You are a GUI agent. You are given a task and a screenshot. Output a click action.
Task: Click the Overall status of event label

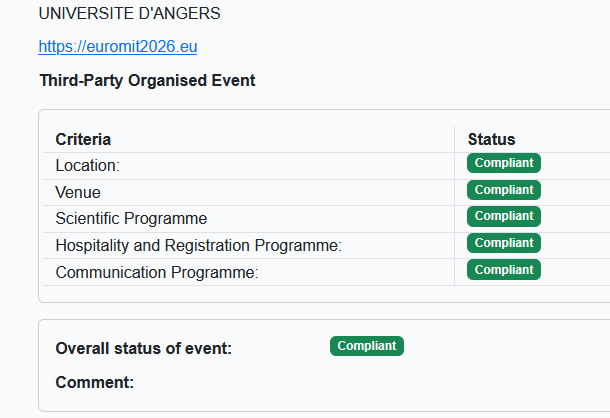point(143,349)
